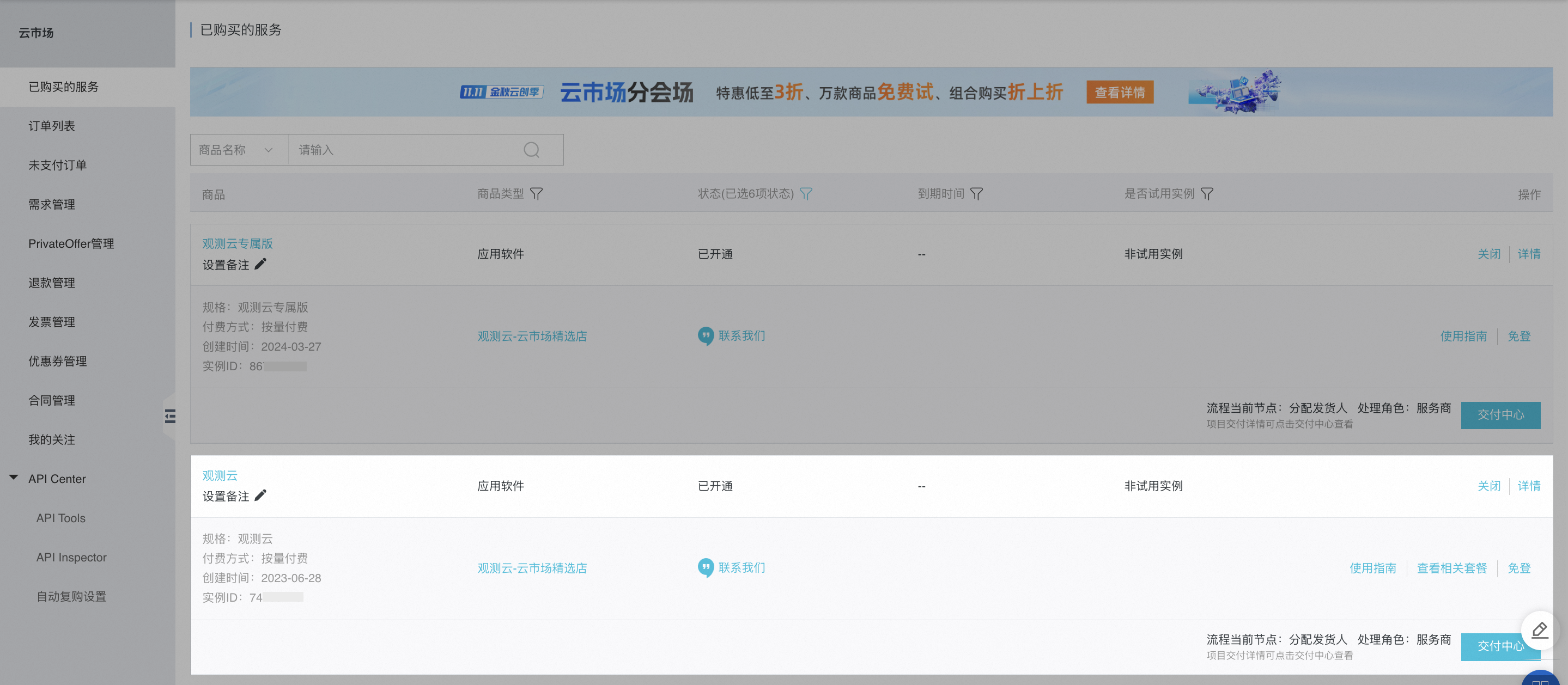The height and width of the screenshot is (685, 1568).
Task: Click the 云市场 sidebar title
Action: click(36, 33)
